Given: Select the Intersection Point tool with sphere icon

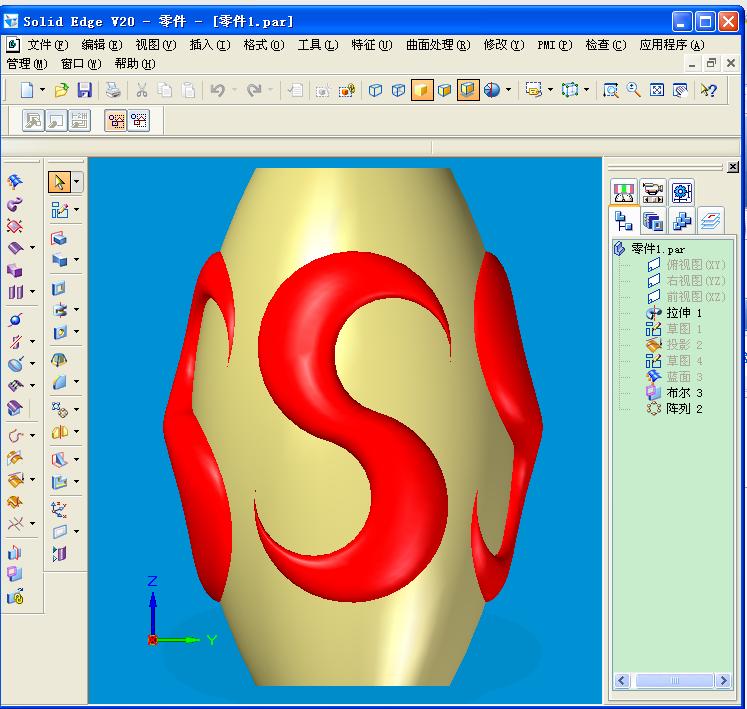Looking at the screenshot, I should pos(16,320).
